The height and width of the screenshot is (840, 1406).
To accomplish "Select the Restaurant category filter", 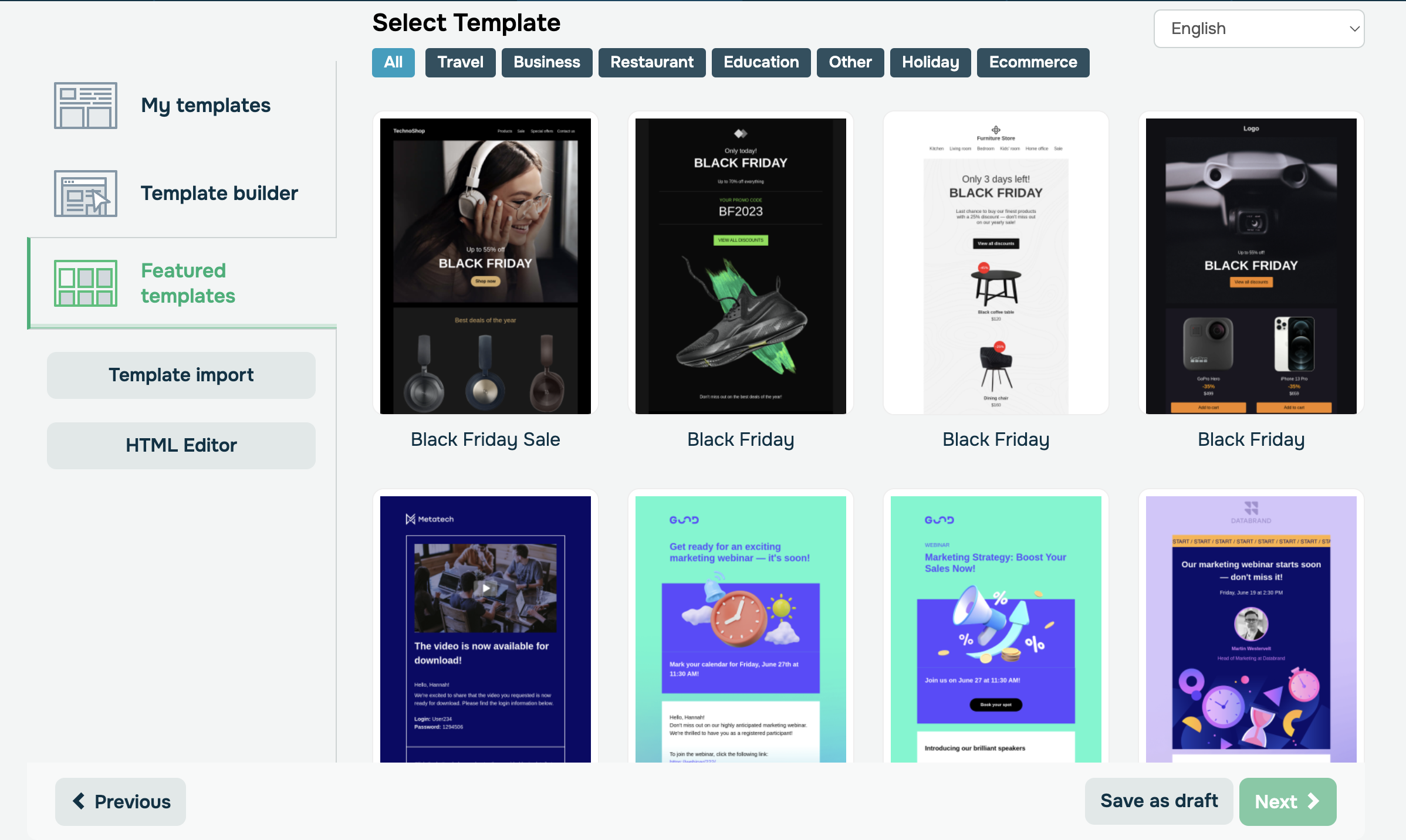I will click(x=652, y=62).
